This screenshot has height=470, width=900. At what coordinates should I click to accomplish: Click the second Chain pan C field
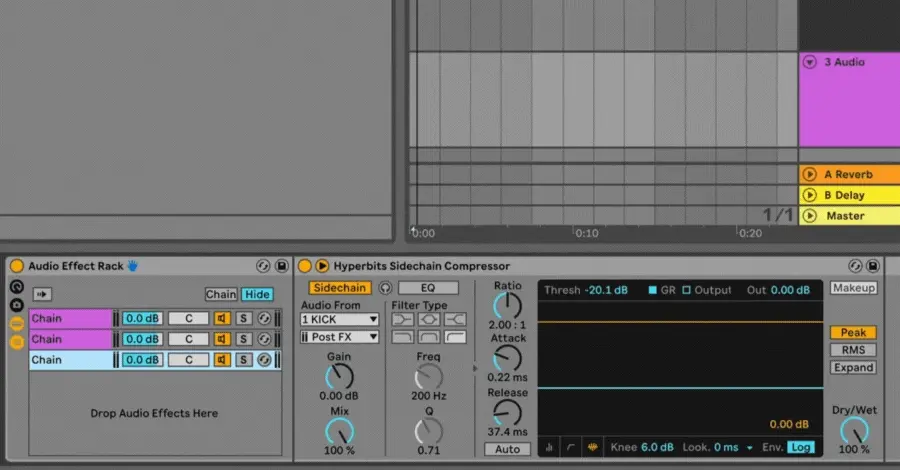[x=188, y=339]
